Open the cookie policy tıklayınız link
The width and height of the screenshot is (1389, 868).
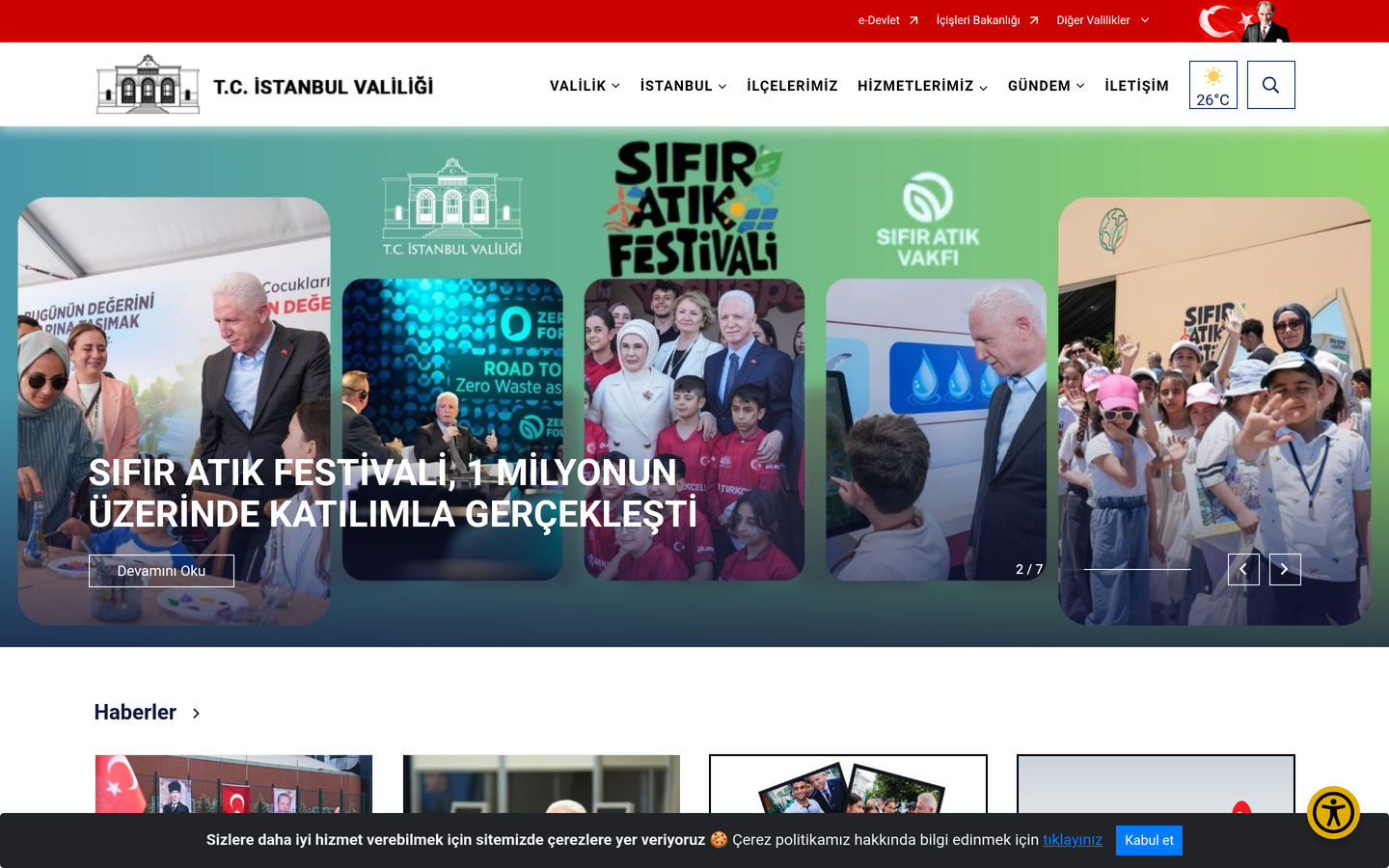[x=1073, y=840]
